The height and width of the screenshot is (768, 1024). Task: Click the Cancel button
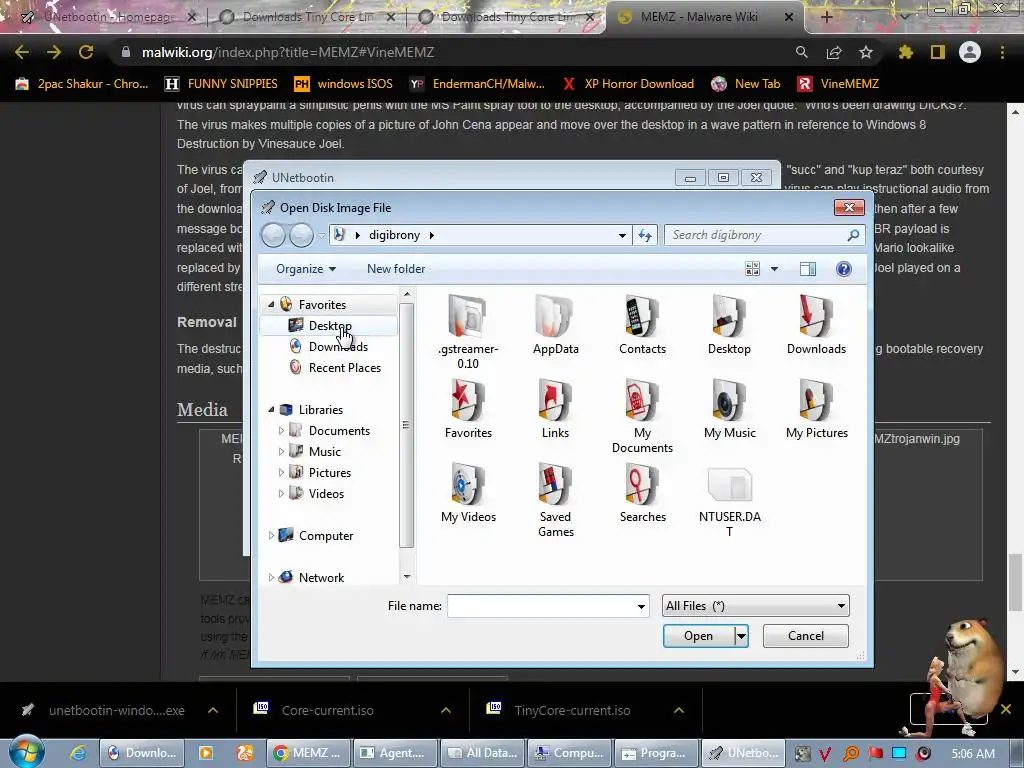(806, 636)
